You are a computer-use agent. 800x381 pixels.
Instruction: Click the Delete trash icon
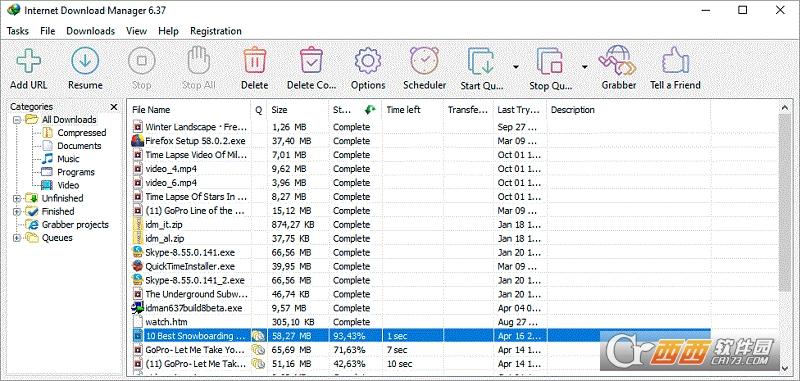[254, 61]
